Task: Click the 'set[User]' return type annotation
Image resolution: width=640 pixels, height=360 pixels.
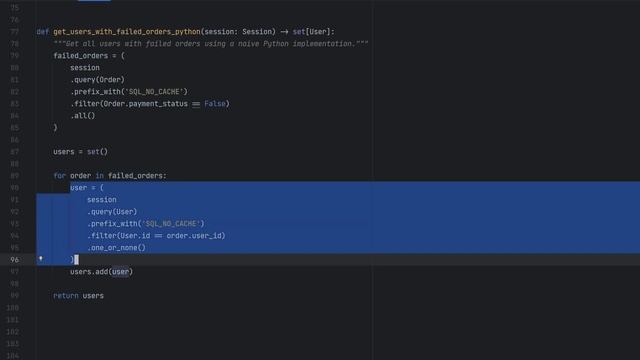Action: 311,32
